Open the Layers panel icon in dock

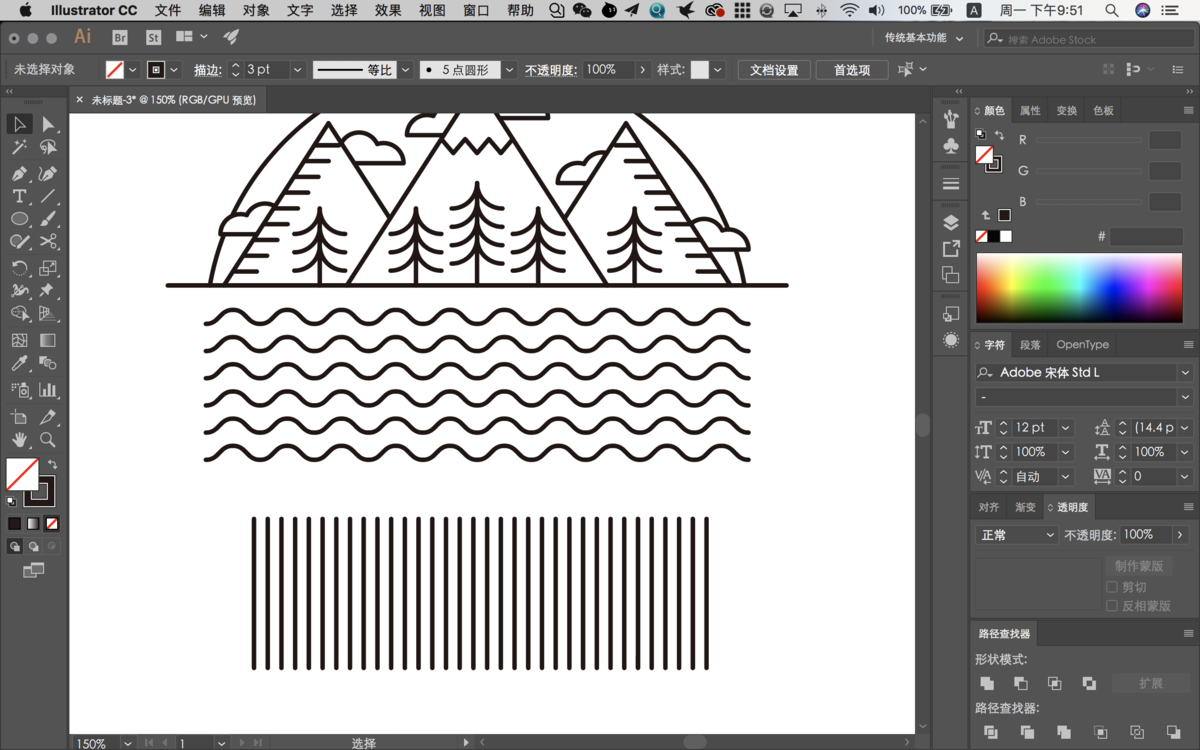(951, 222)
